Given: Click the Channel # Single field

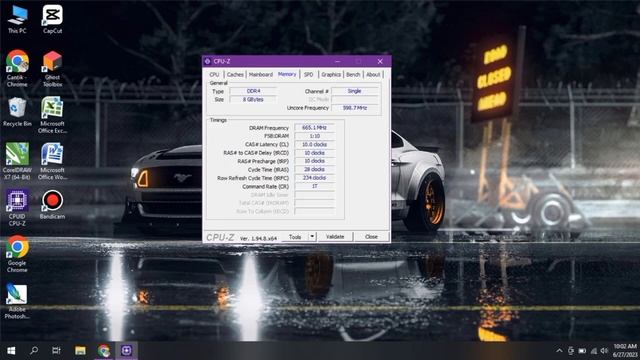Looking at the screenshot, I should [x=354, y=91].
